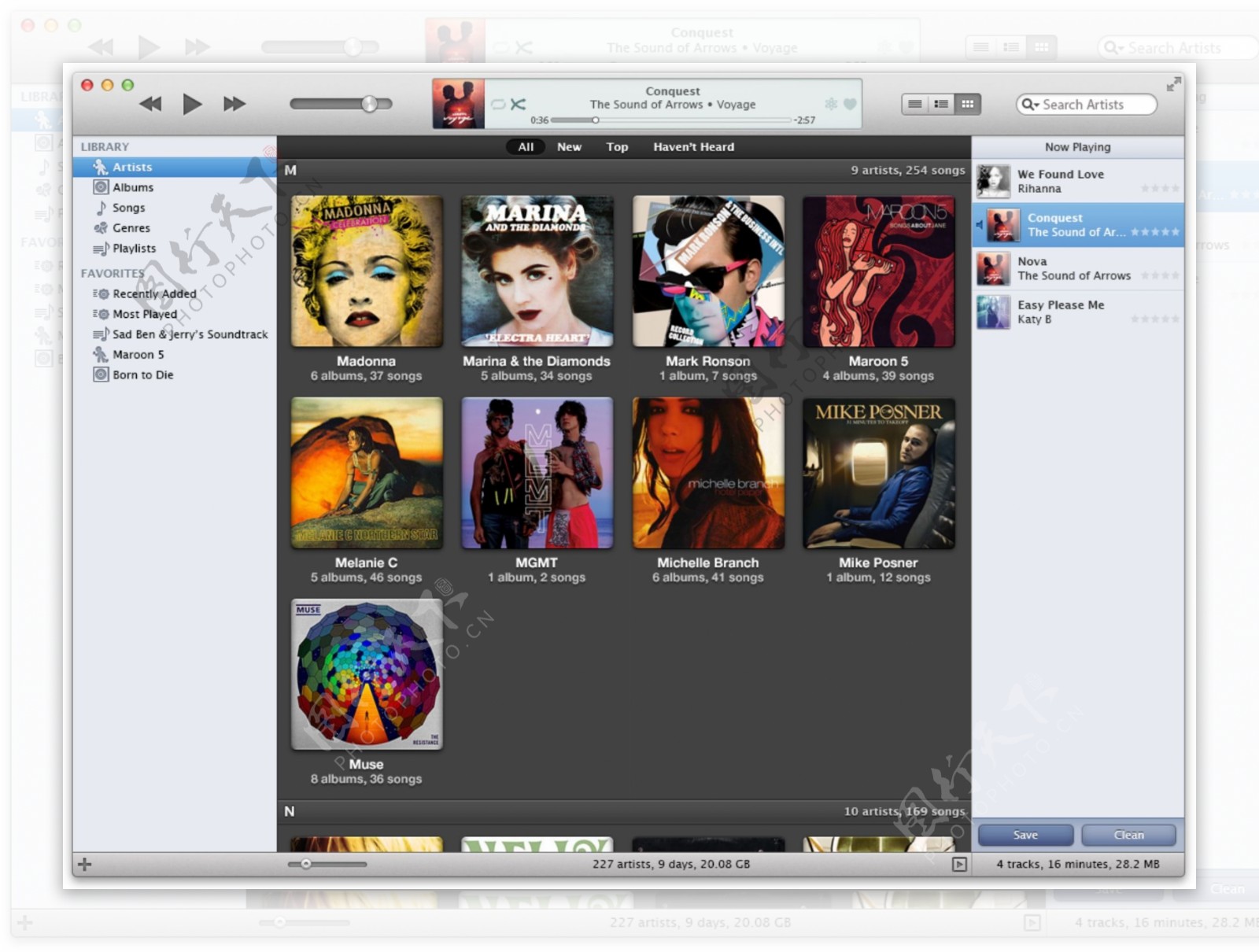
Task: Rate Easy Please Me with stars
Action: (1155, 319)
